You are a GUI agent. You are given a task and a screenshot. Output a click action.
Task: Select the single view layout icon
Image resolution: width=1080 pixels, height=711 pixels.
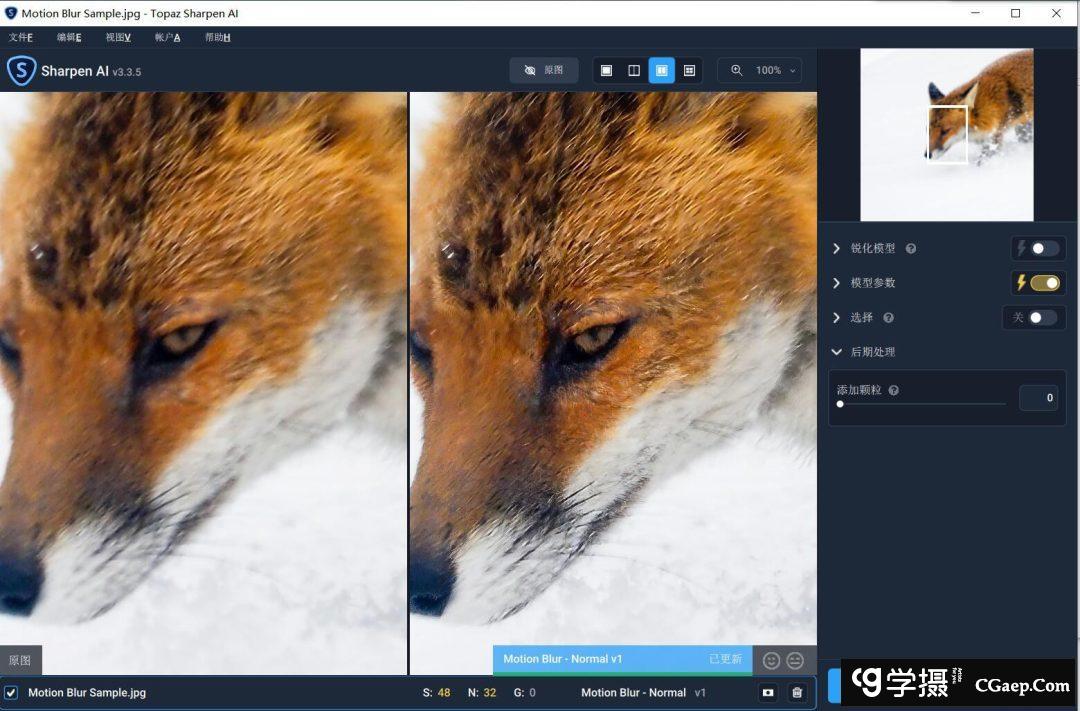(x=606, y=71)
